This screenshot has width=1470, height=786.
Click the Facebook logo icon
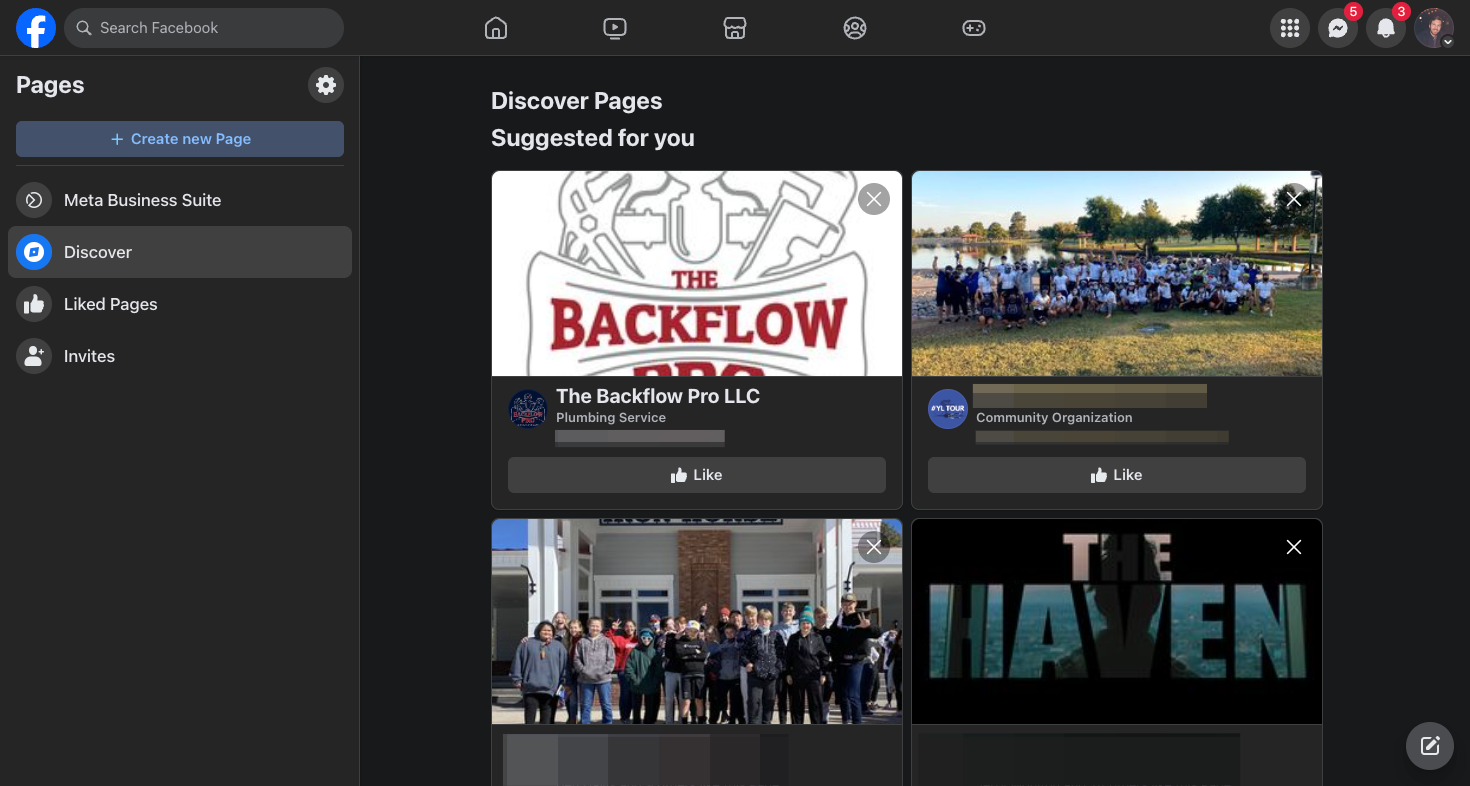(x=35, y=28)
